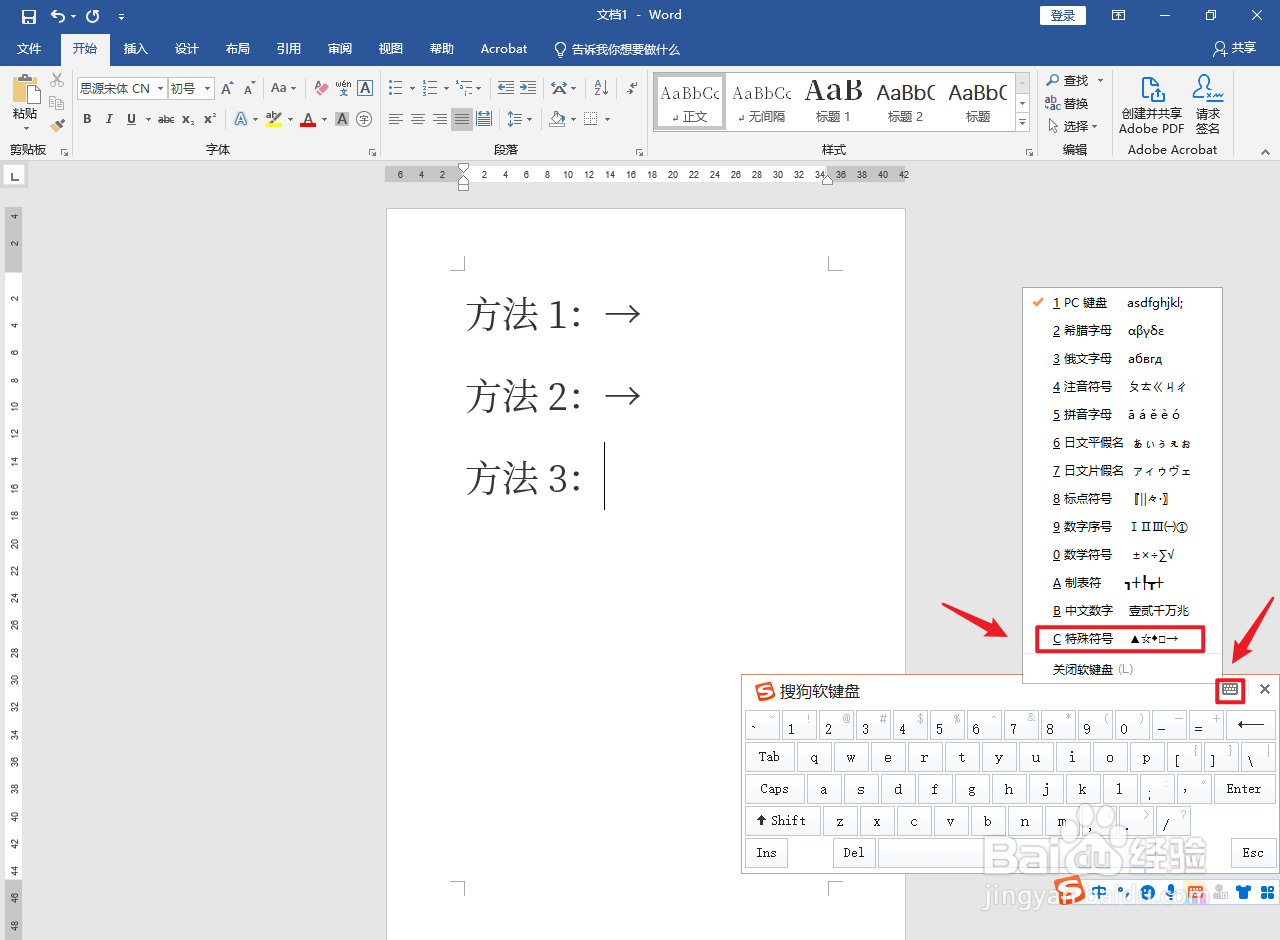
Task: Toggle Strikethrough formatting
Action: 165,119
